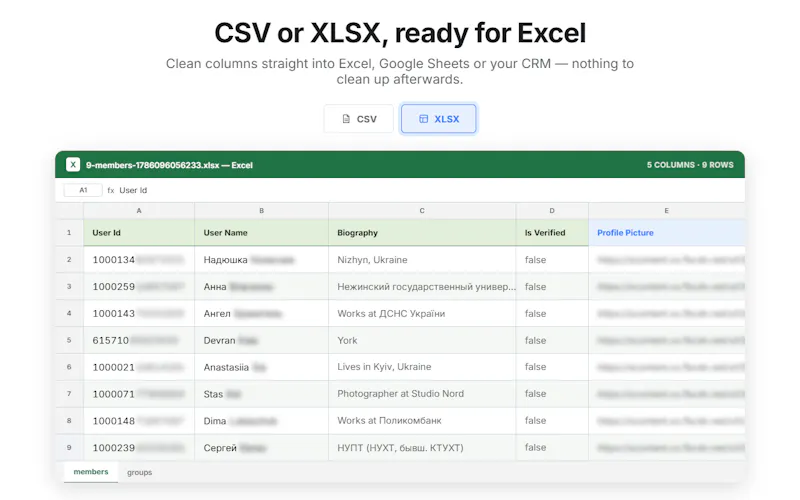
Task: Click the Нежинский государственный biography cell
Action: click(x=422, y=287)
